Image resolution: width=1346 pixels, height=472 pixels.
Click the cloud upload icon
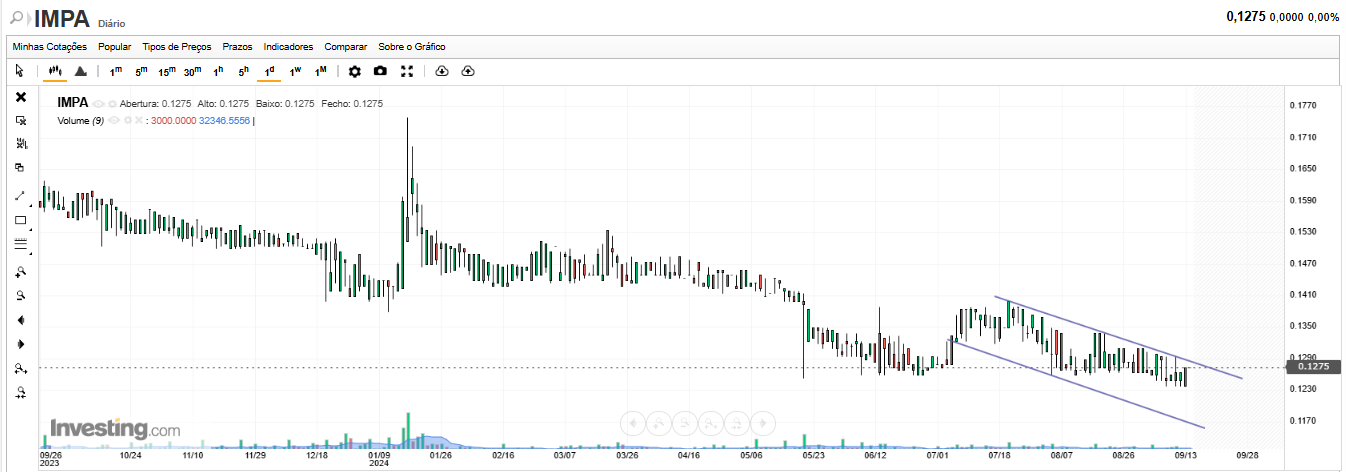[468, 71]
